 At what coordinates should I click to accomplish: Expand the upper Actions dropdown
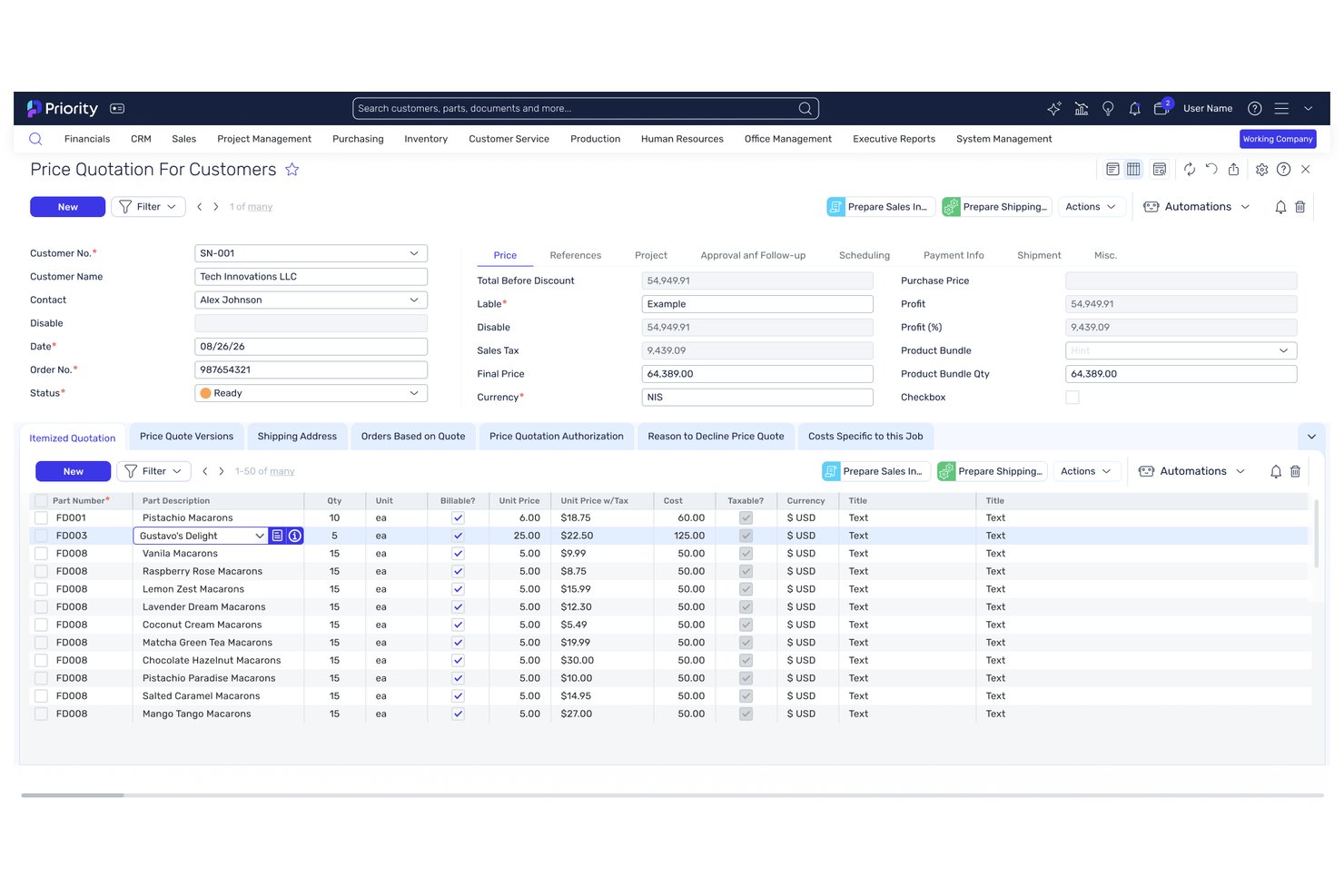coord(1092,207)
